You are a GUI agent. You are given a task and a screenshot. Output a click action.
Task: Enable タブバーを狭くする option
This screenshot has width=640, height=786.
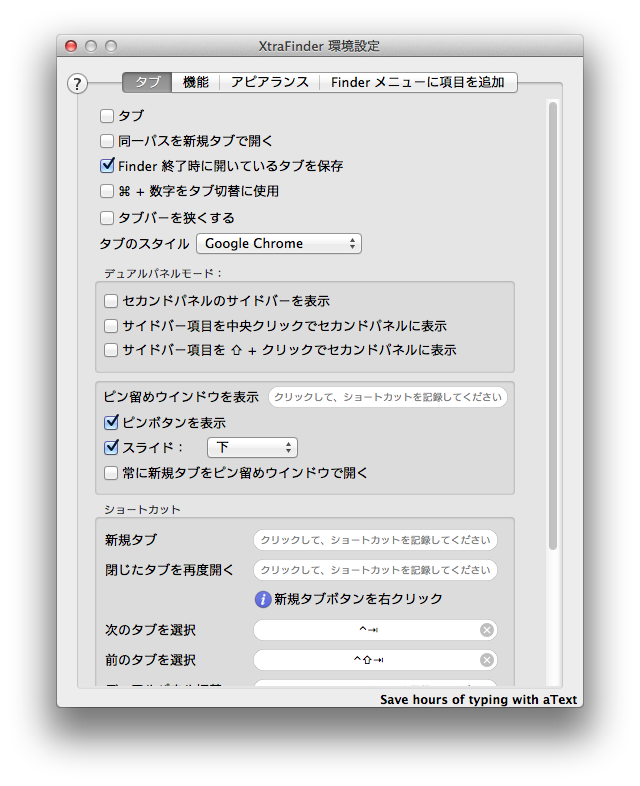point(107,218)
